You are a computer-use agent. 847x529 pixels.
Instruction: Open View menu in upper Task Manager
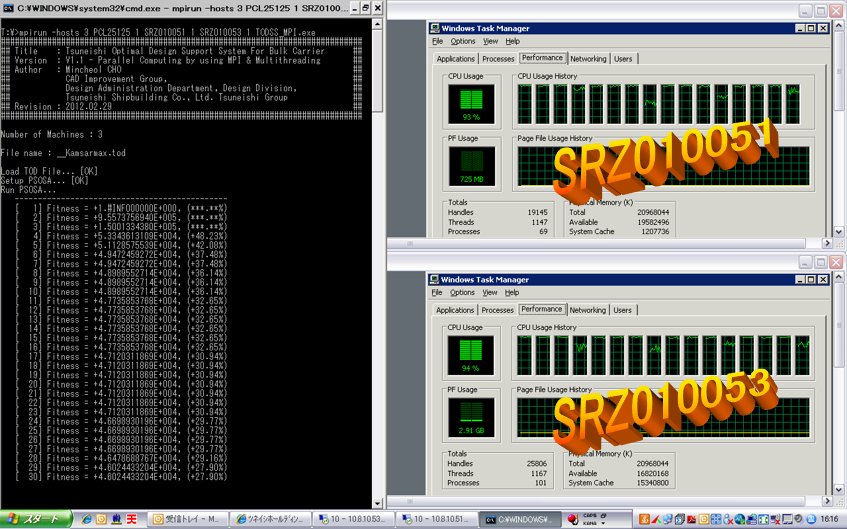click(490, 42)
